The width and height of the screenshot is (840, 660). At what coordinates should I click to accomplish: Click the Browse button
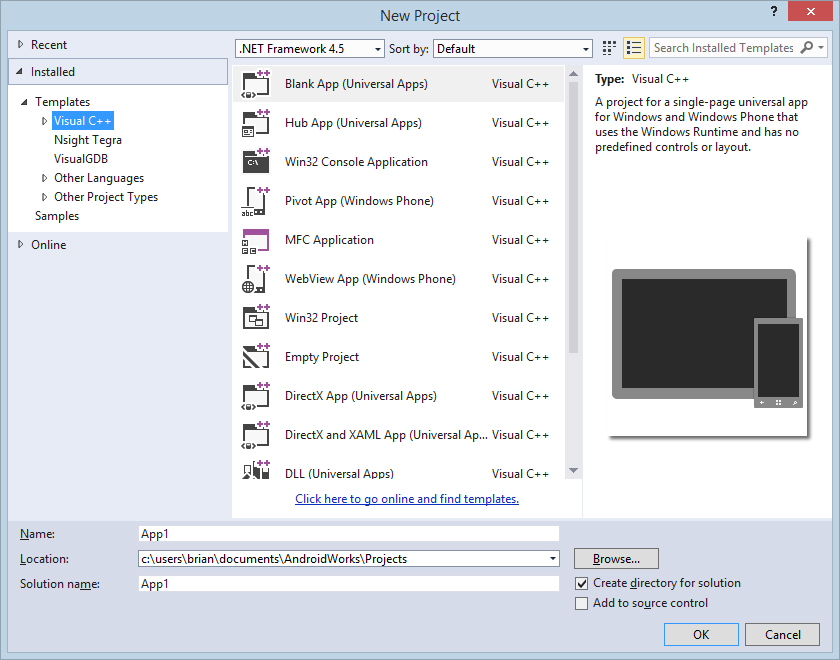click(616, 558)
